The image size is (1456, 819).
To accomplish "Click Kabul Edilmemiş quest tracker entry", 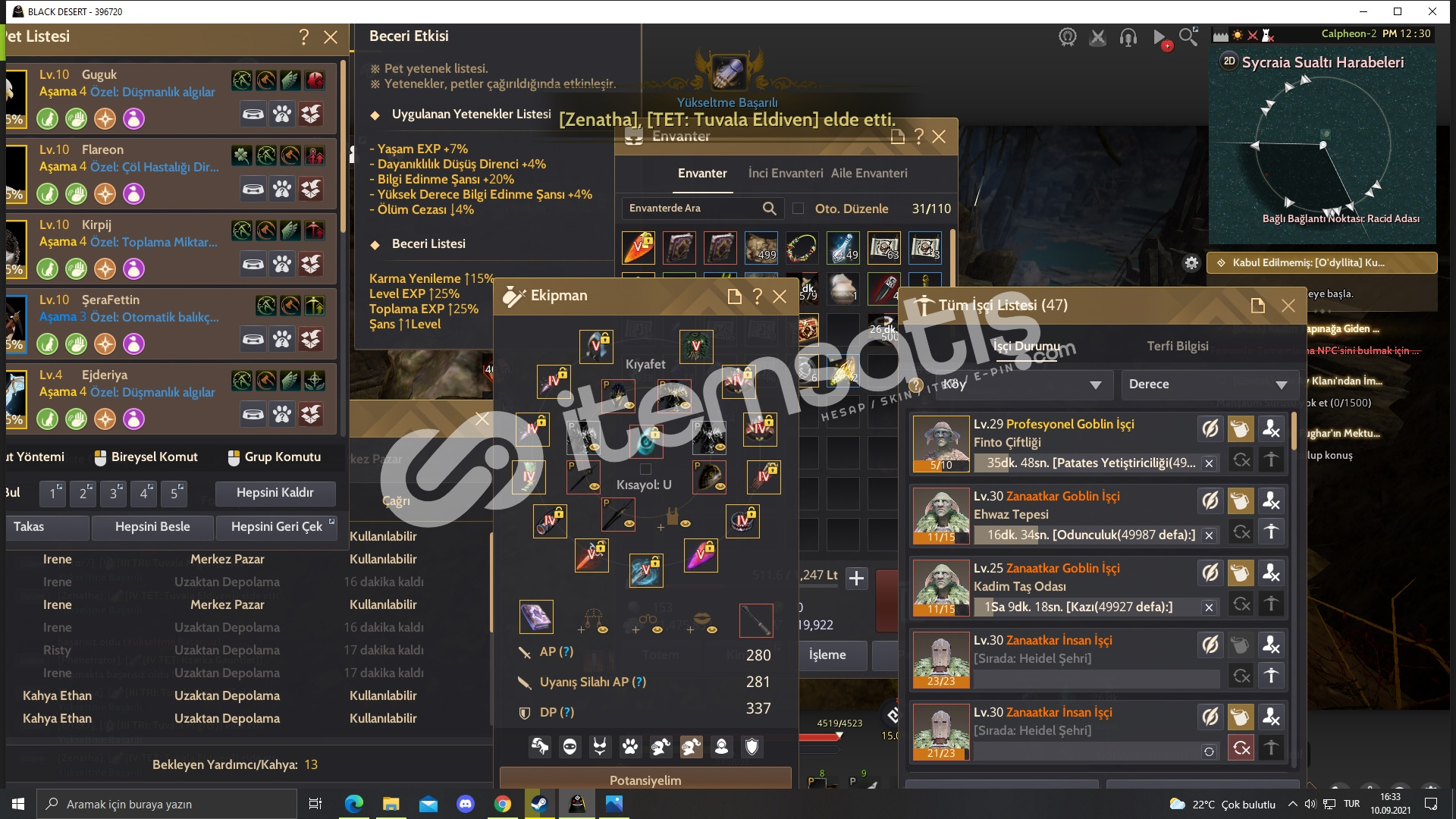I will [1322, 263].
